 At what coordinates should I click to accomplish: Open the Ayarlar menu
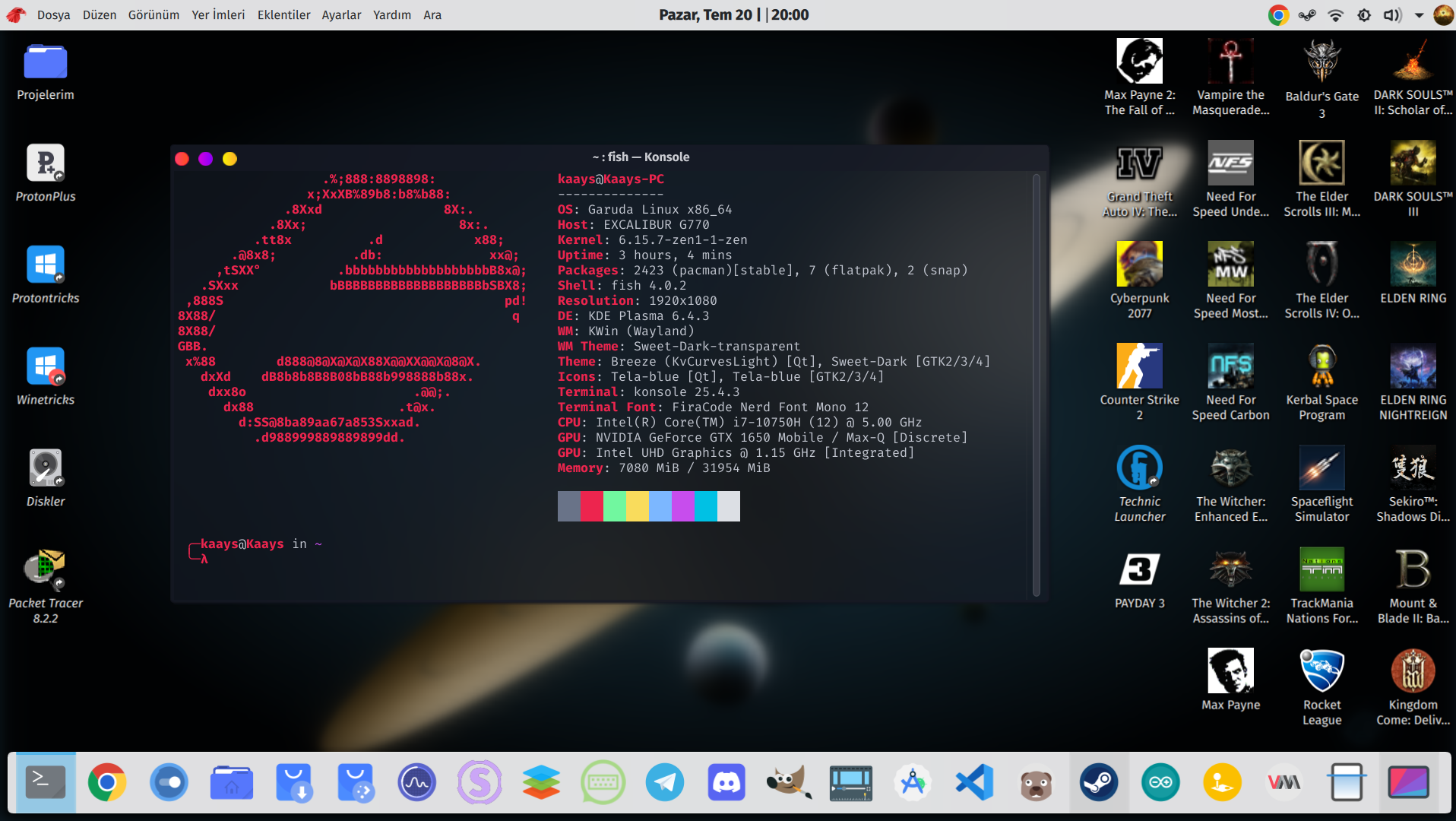341,15
